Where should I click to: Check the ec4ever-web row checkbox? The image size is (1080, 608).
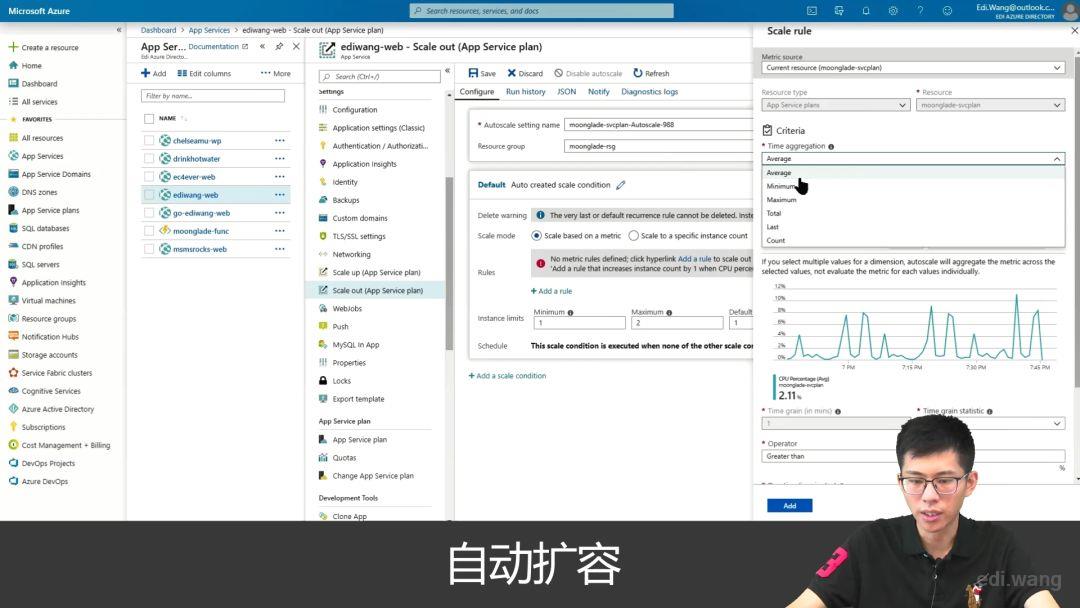149,177
